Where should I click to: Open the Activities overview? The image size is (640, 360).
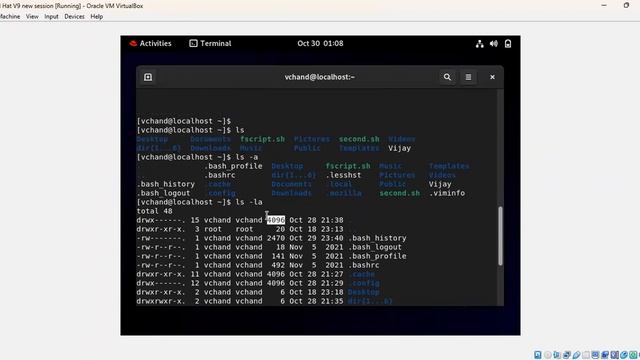click(x=156, y=43)
